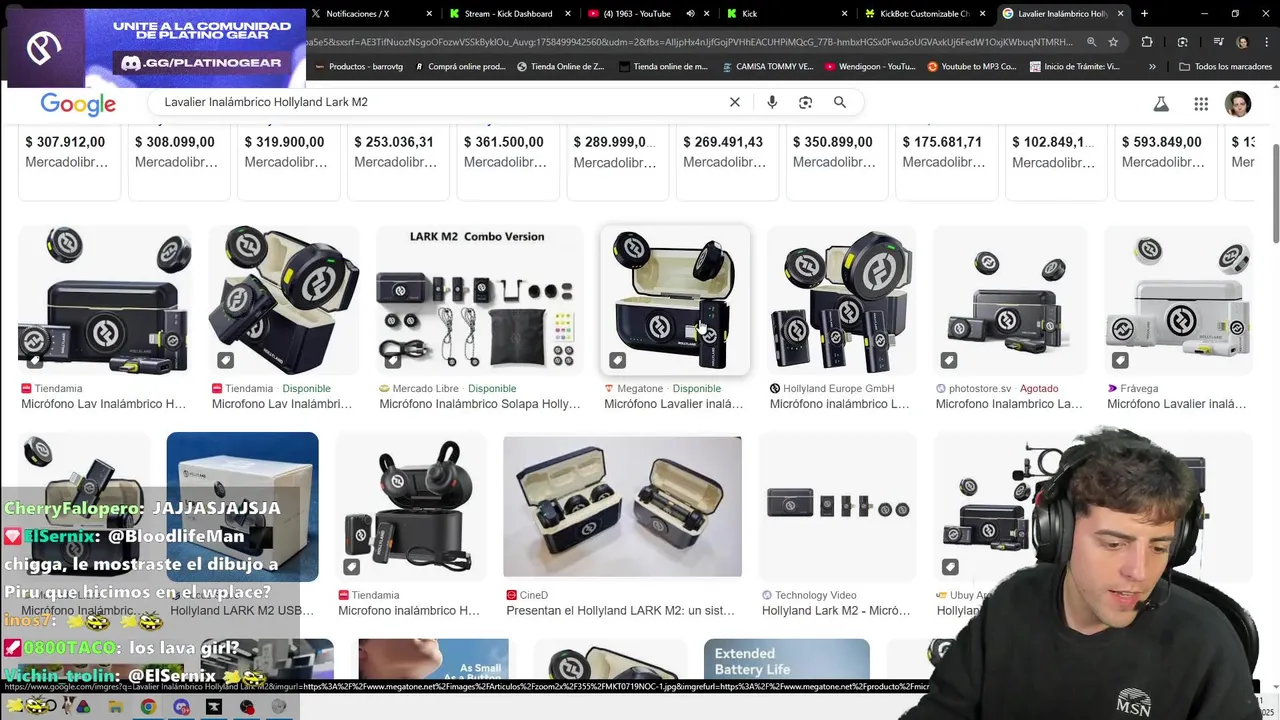1280x720 pixels.
Task: Select the $ 175.681,71 Mercadolibre price card
Action: click(946, 163)
